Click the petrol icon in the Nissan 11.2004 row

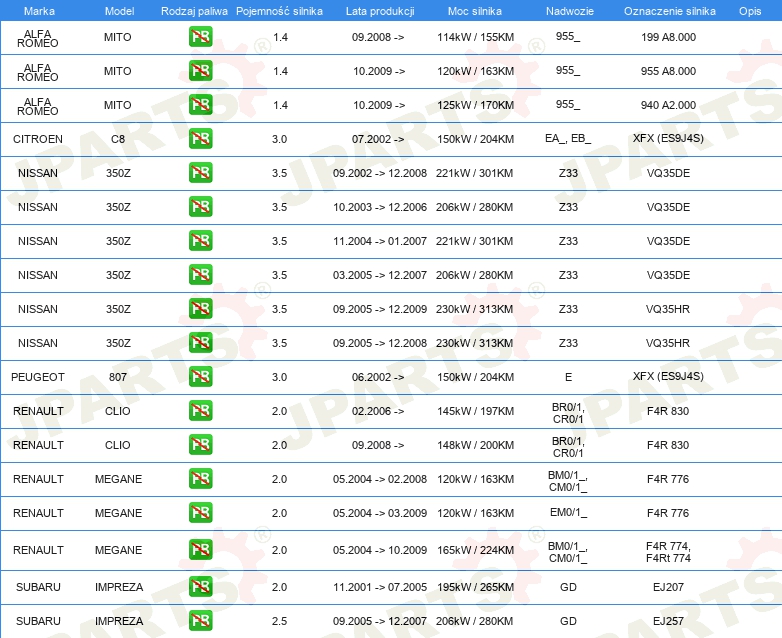point(200,240)
